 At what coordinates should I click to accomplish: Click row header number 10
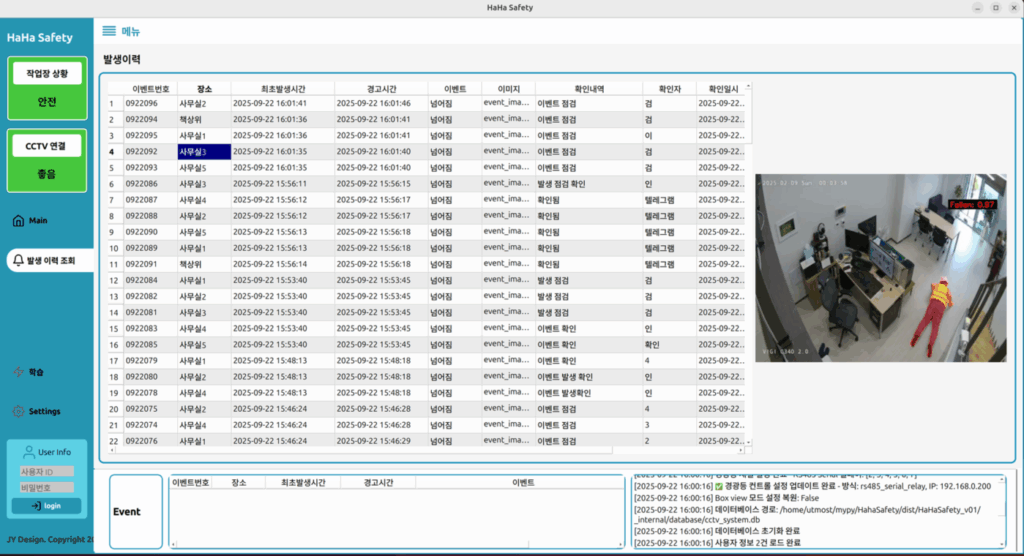tap(113, 248)
